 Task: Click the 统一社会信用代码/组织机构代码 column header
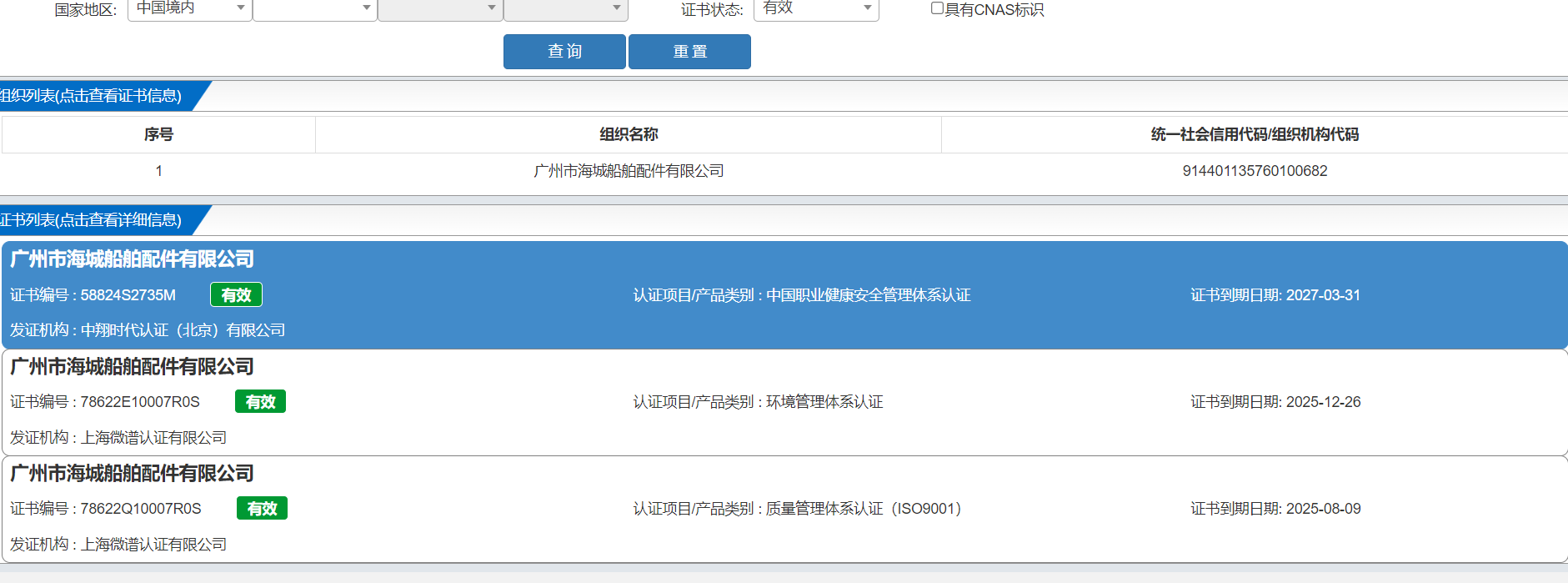coord(1255,134)
